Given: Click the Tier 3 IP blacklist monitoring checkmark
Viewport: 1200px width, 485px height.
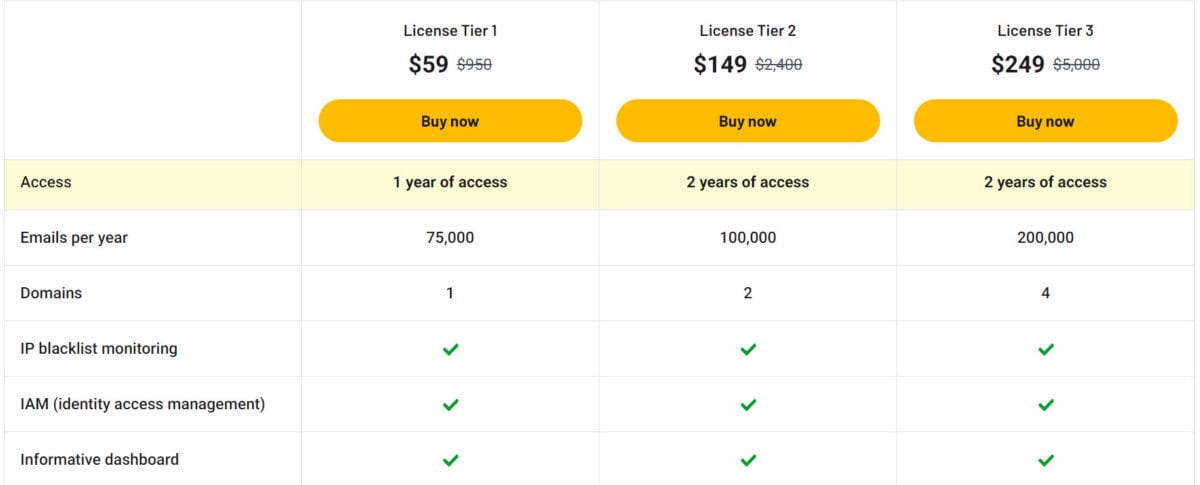Looking at the screenshot, I should (x=1046, y=349).
